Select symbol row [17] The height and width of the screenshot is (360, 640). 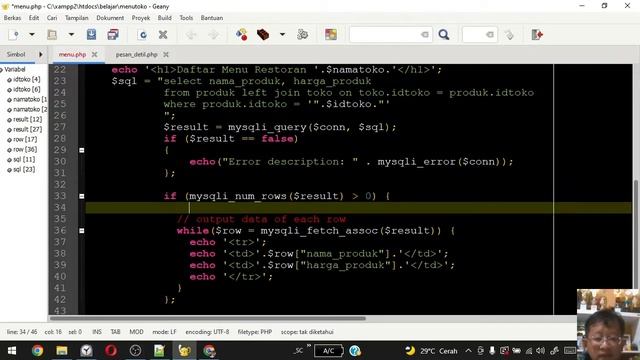tap(25, 139)
